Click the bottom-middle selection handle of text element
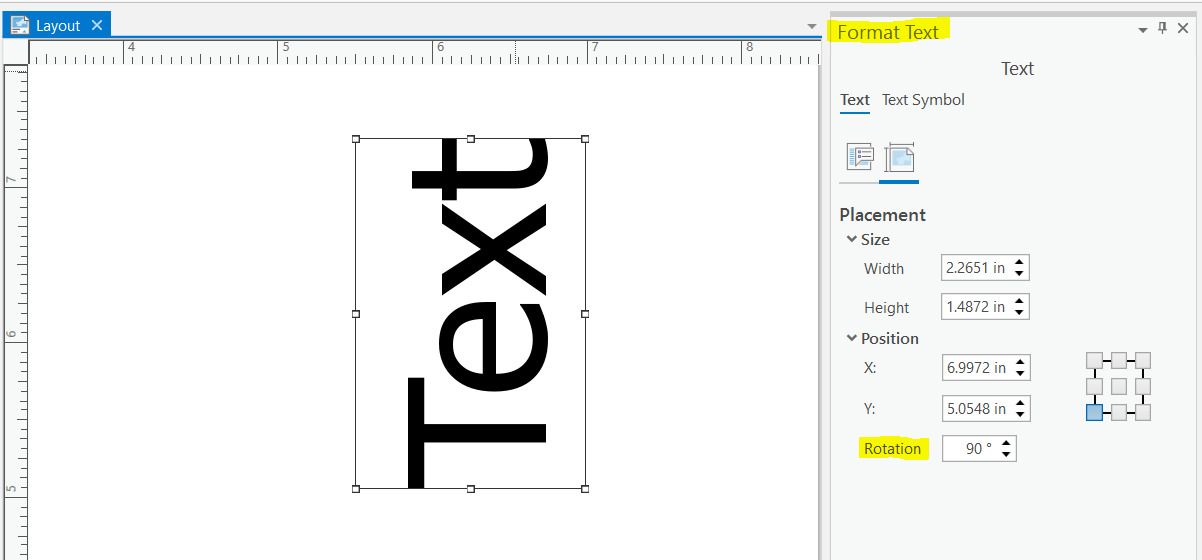 471,489
